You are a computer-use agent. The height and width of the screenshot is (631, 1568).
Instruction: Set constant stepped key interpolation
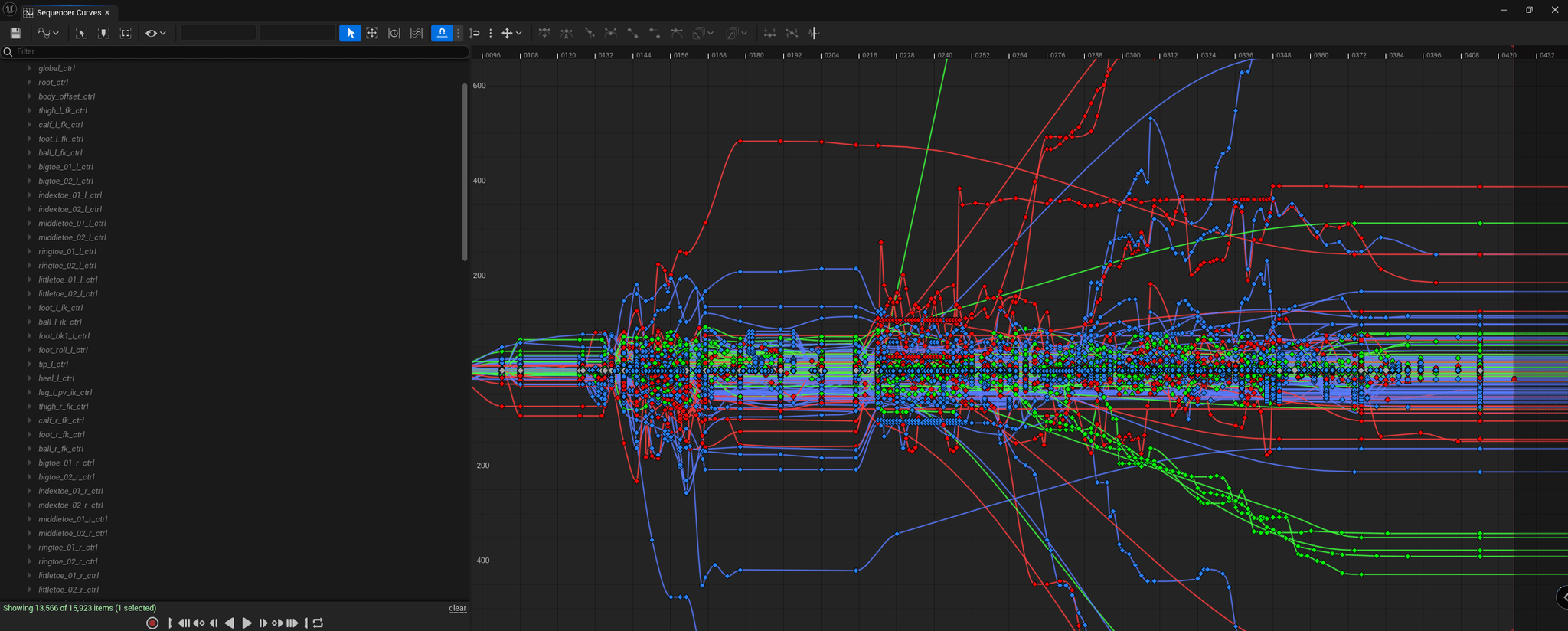coord(655,33)
